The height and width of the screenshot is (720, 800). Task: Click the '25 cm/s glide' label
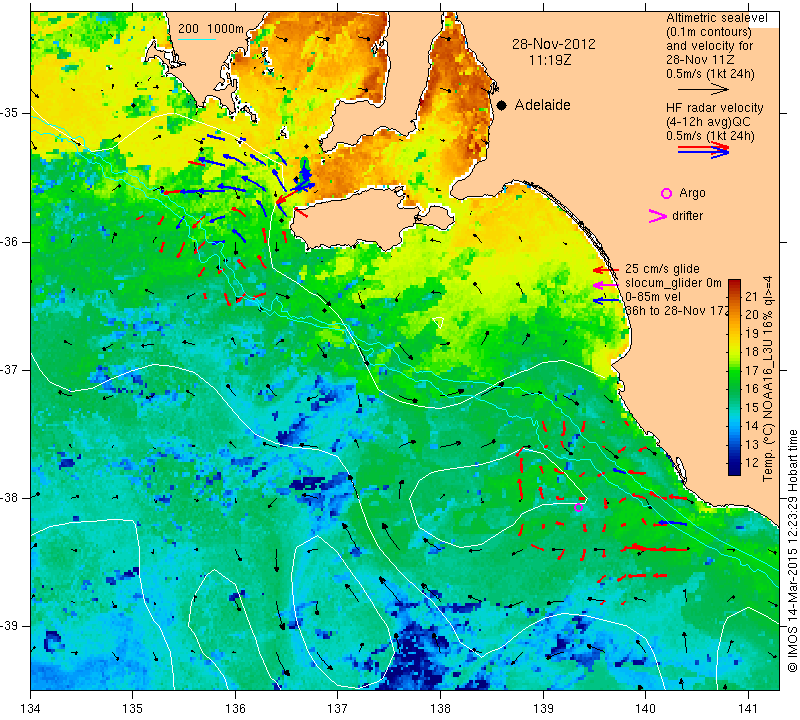(x=662, y=269)
